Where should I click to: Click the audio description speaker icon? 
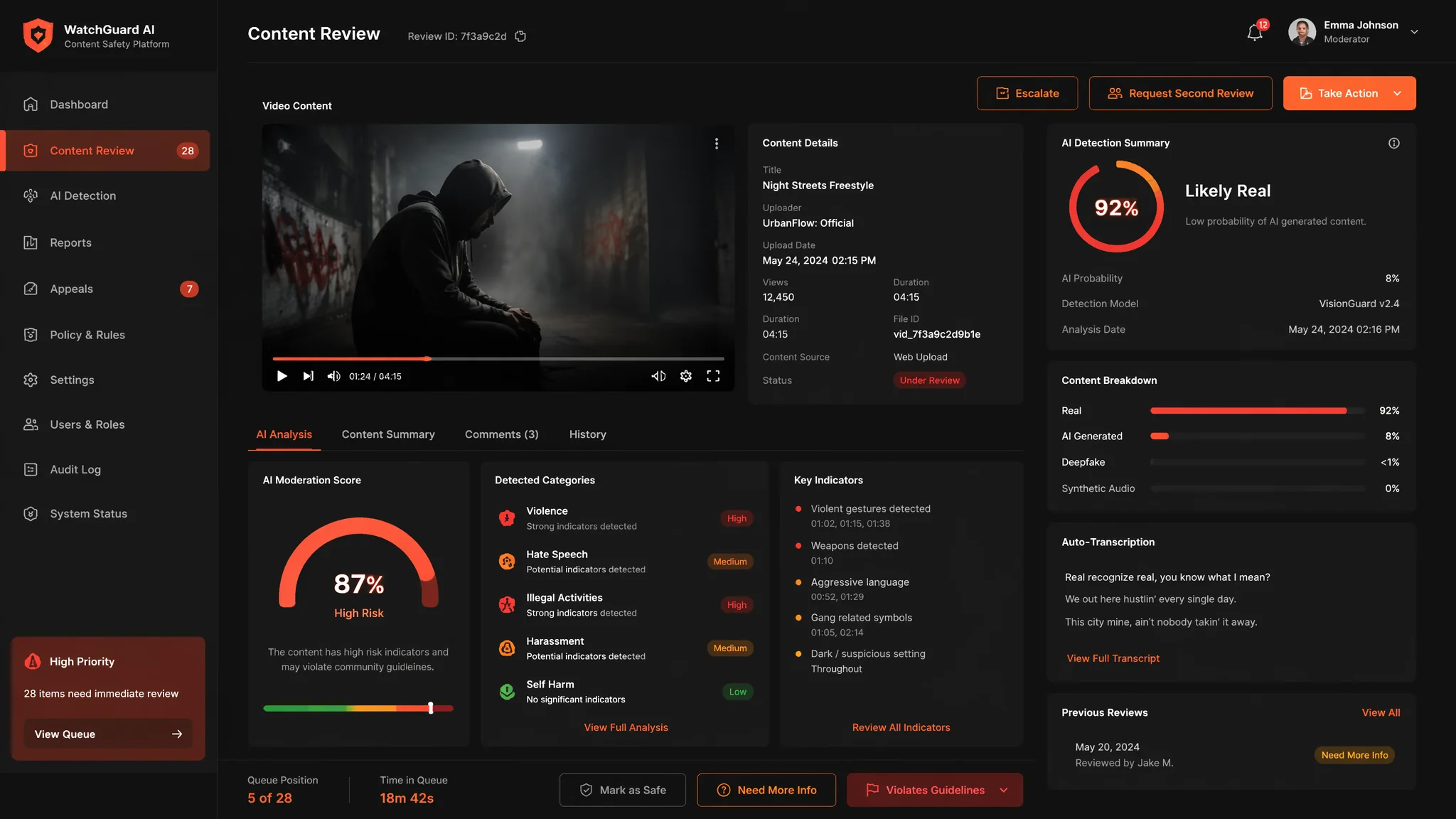(x=659, y=376)
